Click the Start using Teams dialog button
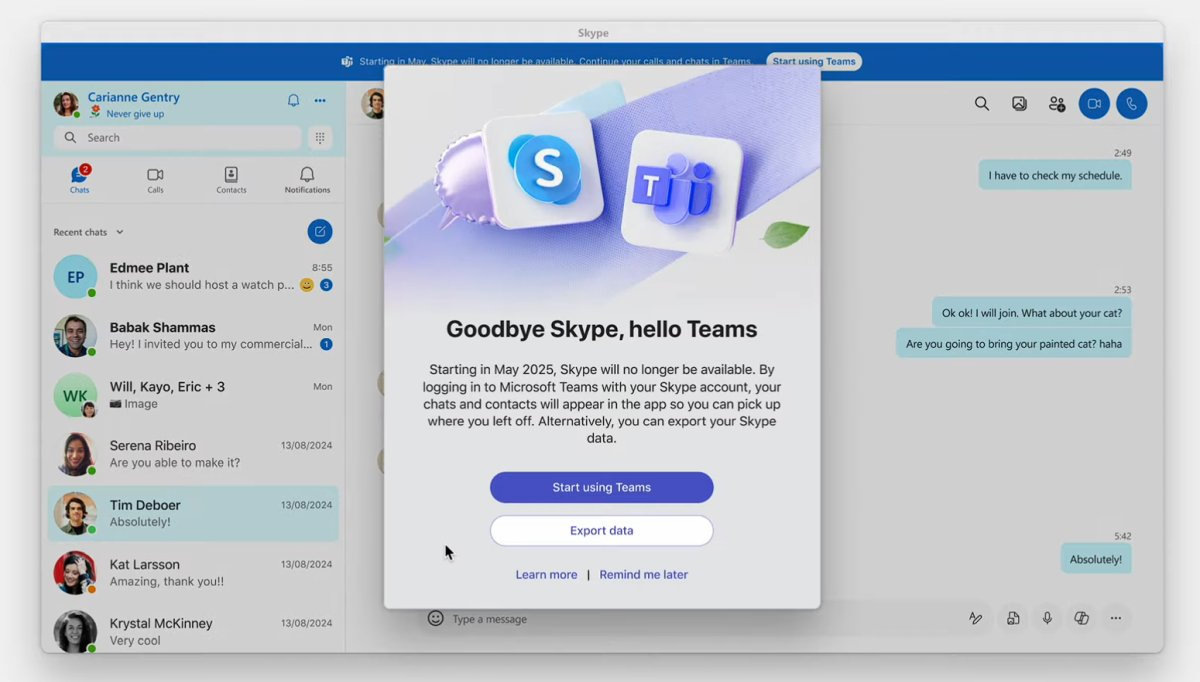This screenshot has height=682, width=1200. tap(601, 487)
